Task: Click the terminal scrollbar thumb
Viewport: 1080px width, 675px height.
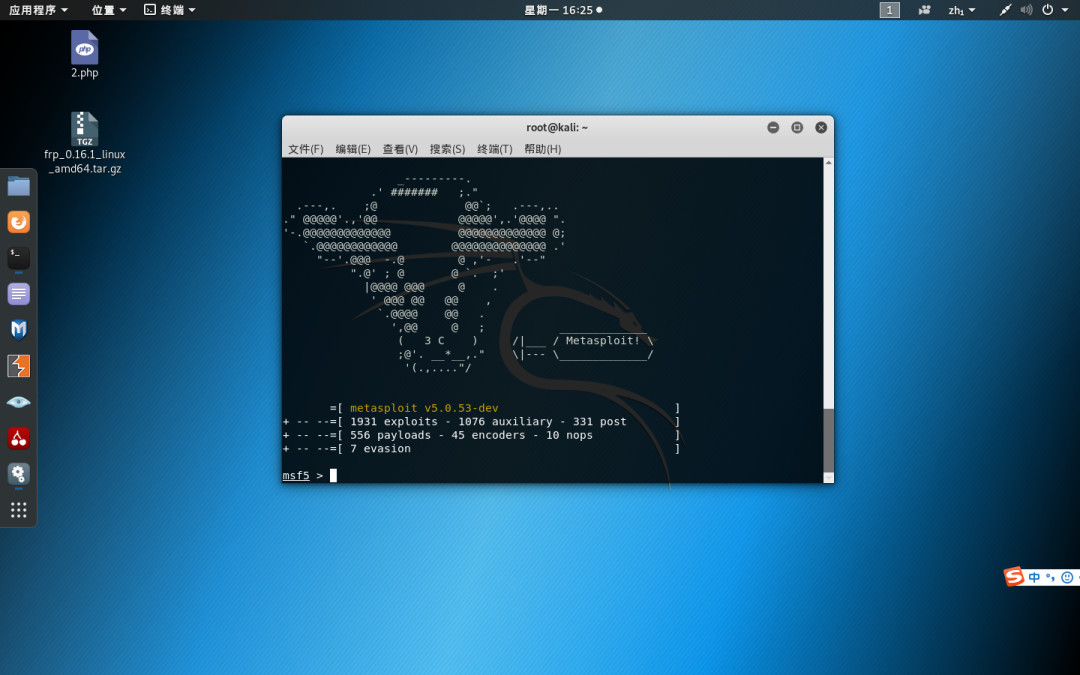Action: [829, 440]
